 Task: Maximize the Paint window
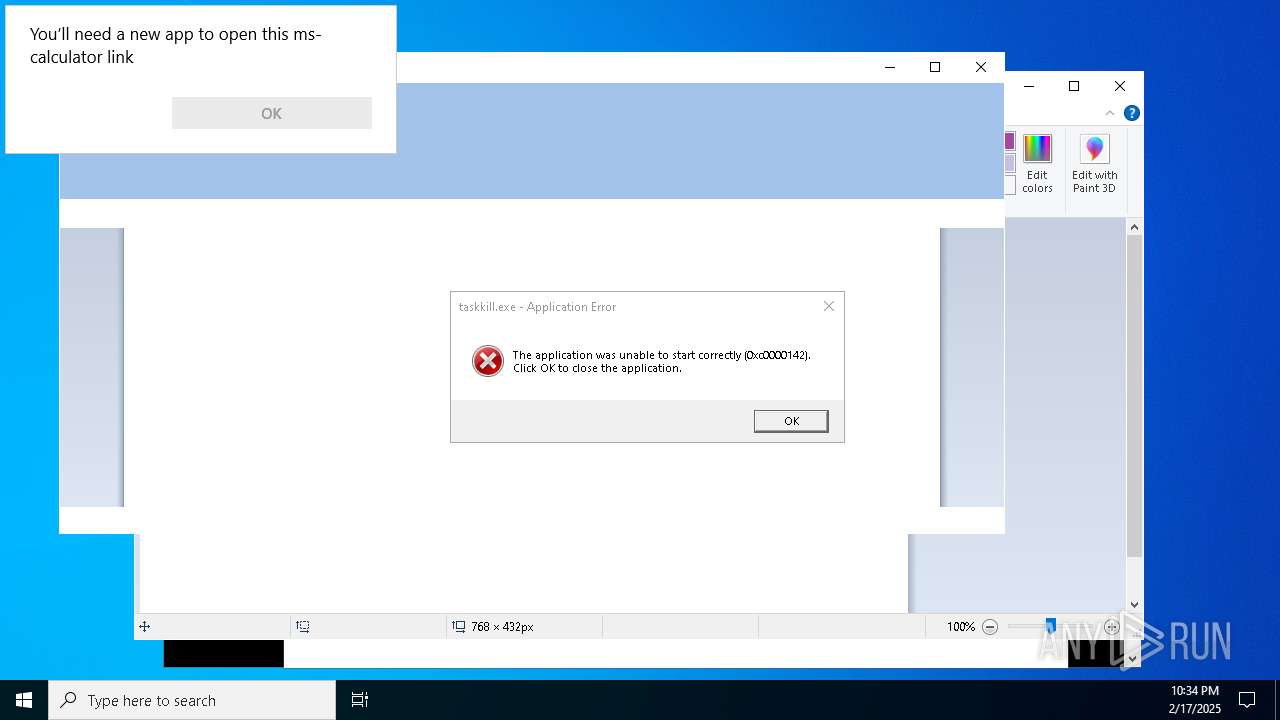[1074, 86]
